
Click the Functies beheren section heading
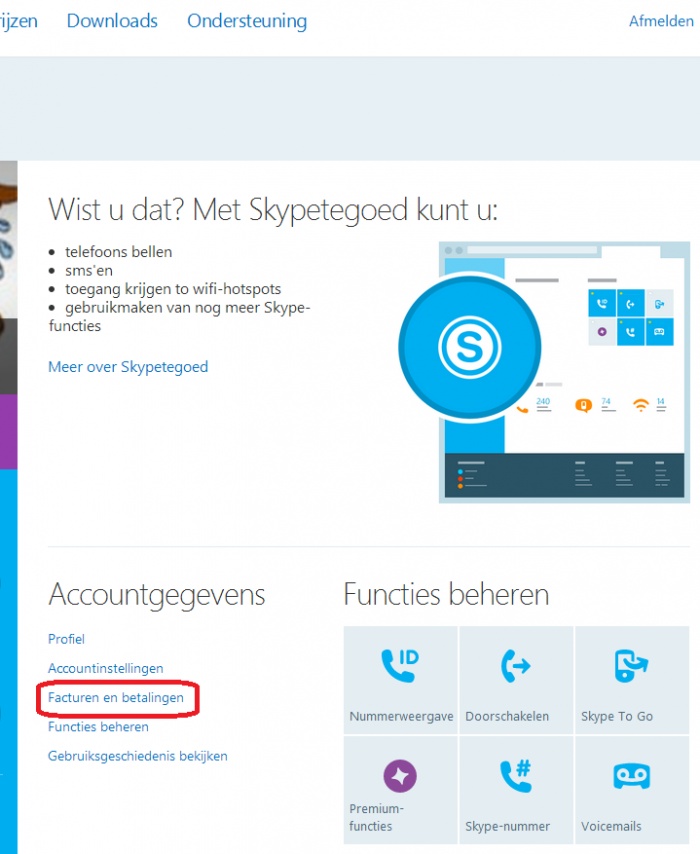pyautogui.click(x=446, y=594)
